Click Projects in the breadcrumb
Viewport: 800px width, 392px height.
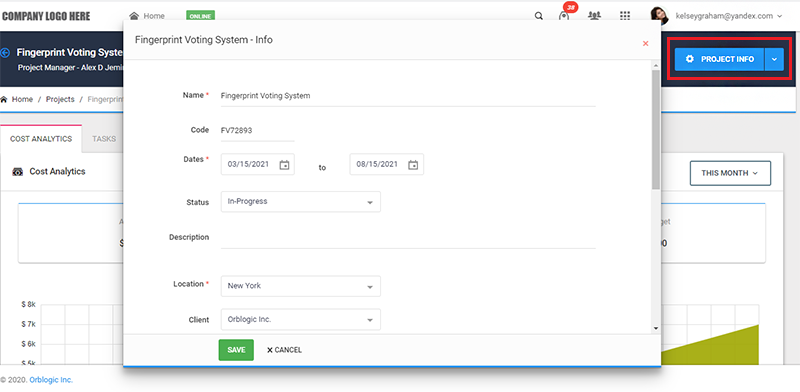[60, 100]
